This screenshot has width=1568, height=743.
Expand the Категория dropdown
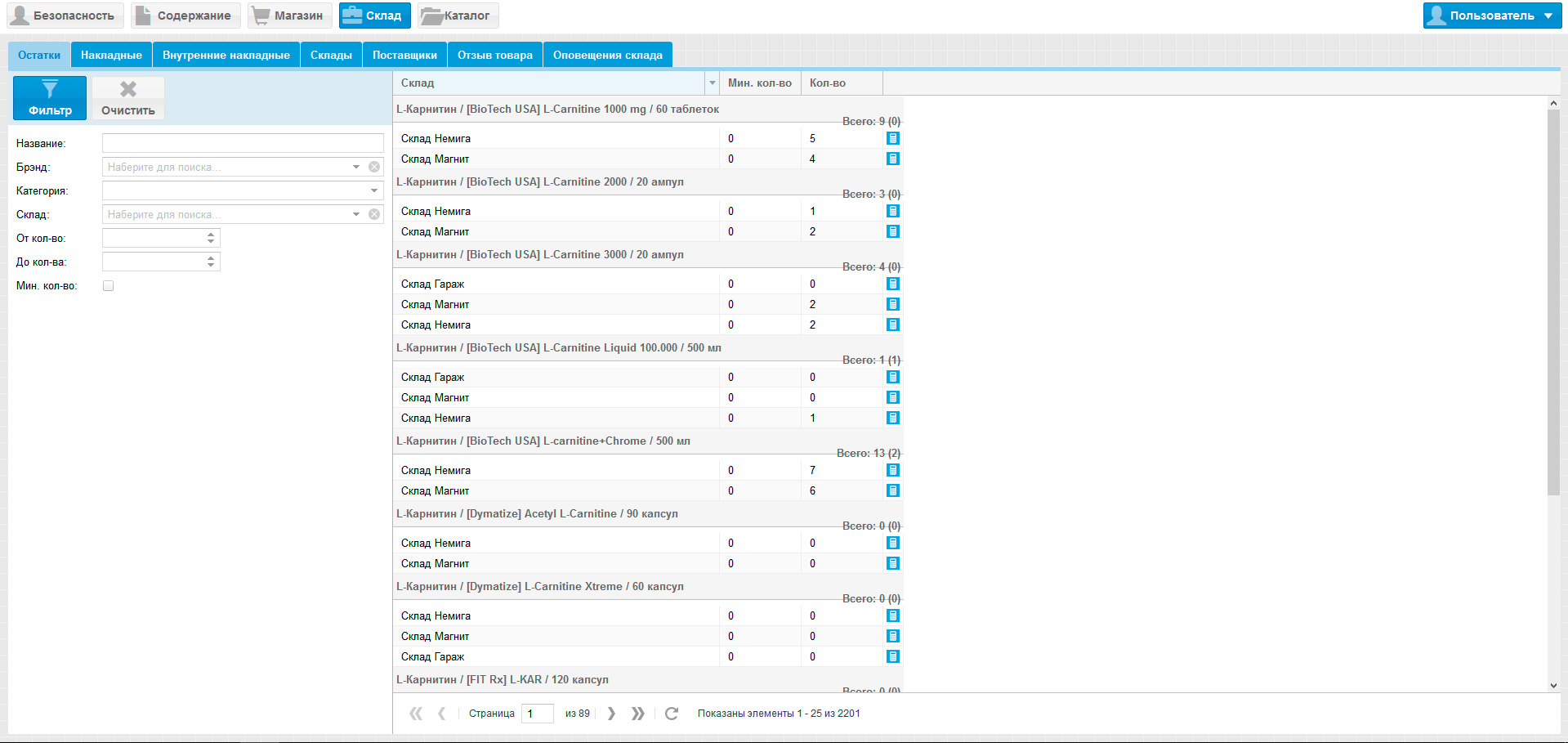[x=374, y=190]
